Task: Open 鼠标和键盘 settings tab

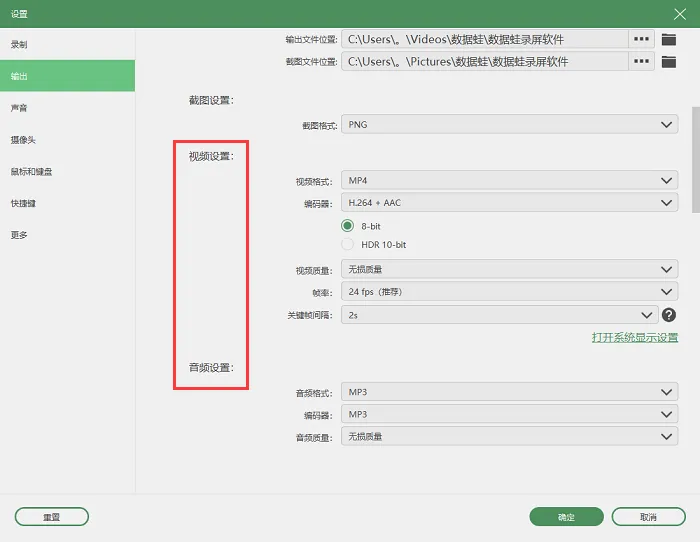Action: pyautogui.click(x=67, y=171)
